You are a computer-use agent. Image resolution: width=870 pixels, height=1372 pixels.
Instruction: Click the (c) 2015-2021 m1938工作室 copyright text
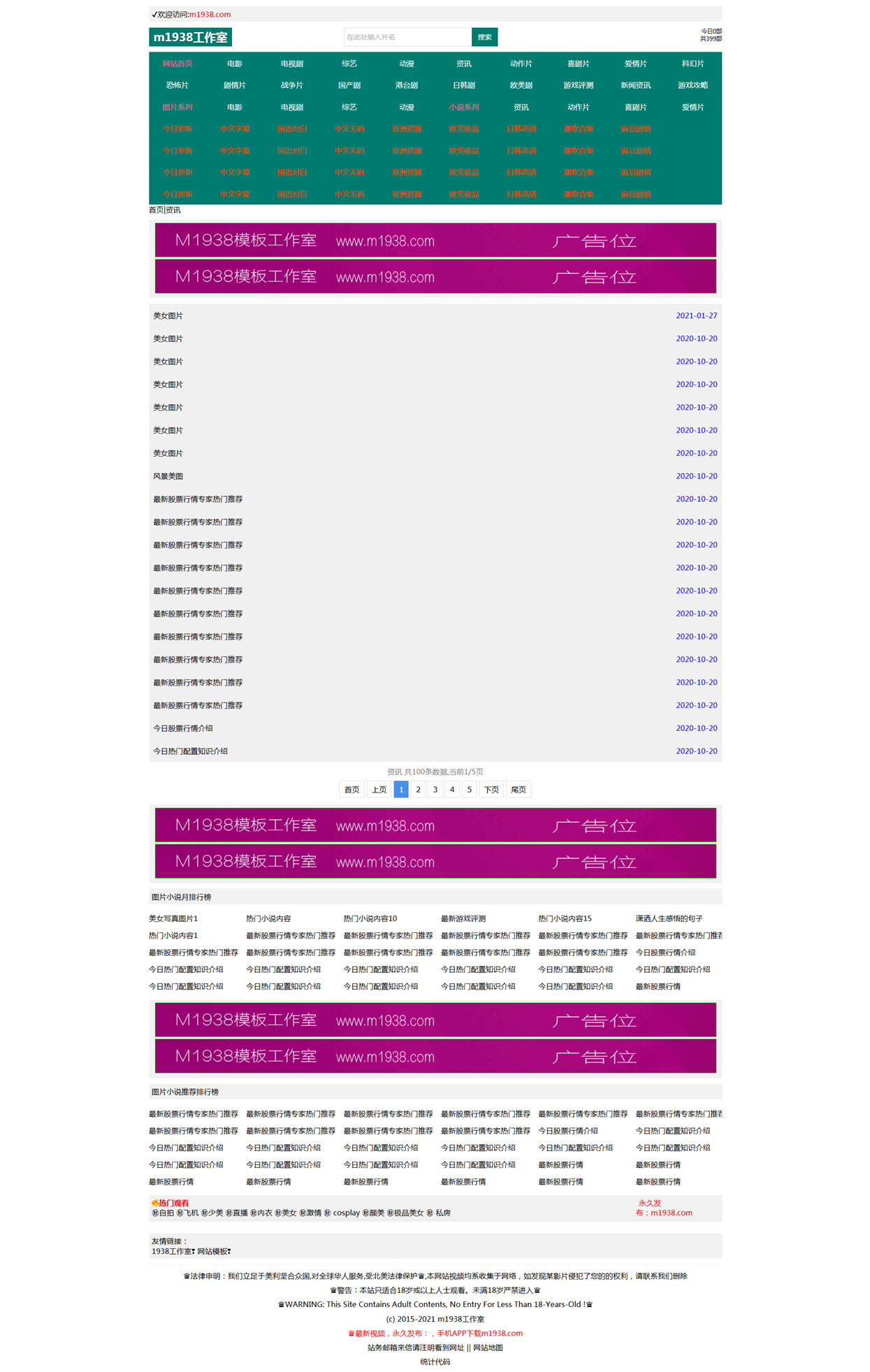tap(435, 1319)
